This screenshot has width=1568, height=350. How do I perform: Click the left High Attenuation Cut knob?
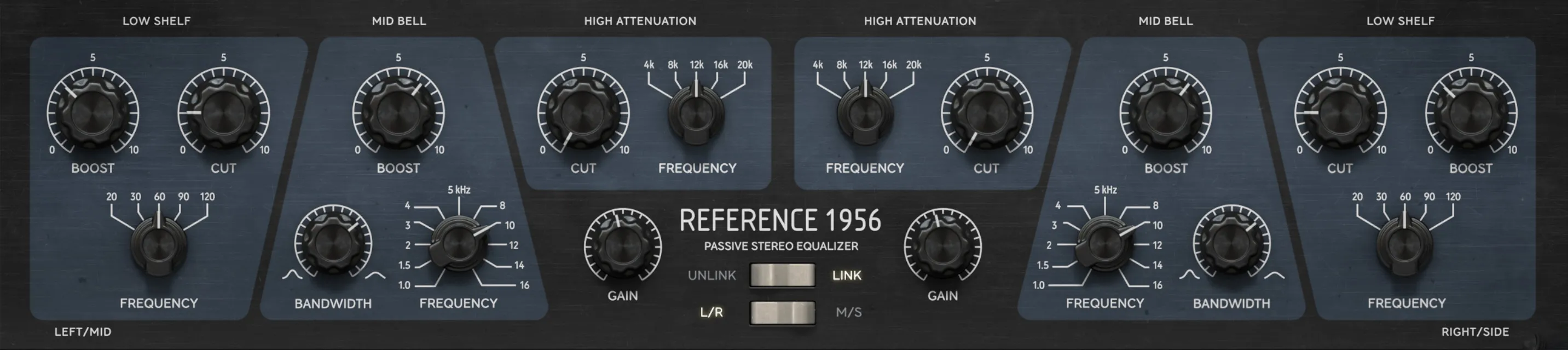pos(583,113)
